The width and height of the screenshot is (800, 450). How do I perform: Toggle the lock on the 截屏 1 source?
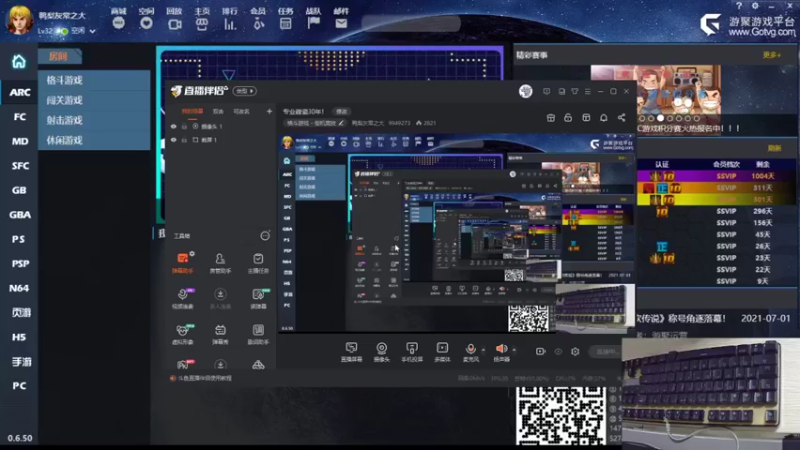coord(184,140)
